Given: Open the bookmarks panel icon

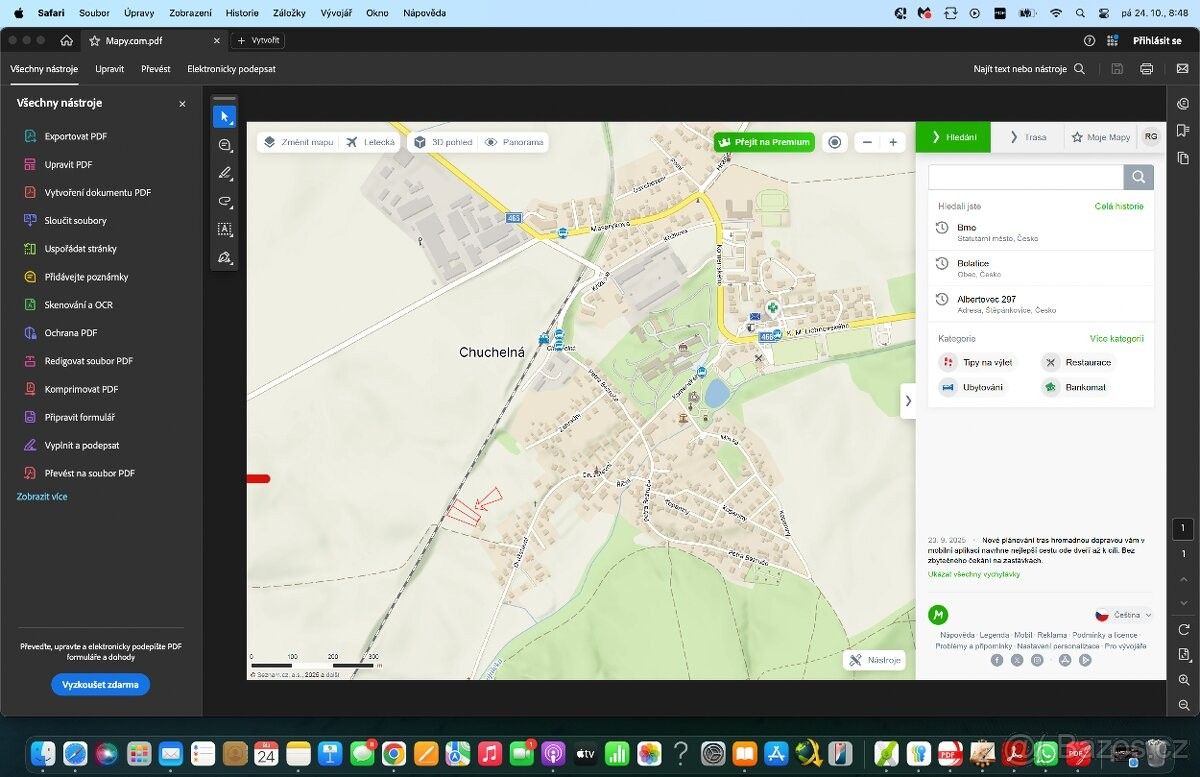Looking at the screenshot, I should tap(1183, 130).
